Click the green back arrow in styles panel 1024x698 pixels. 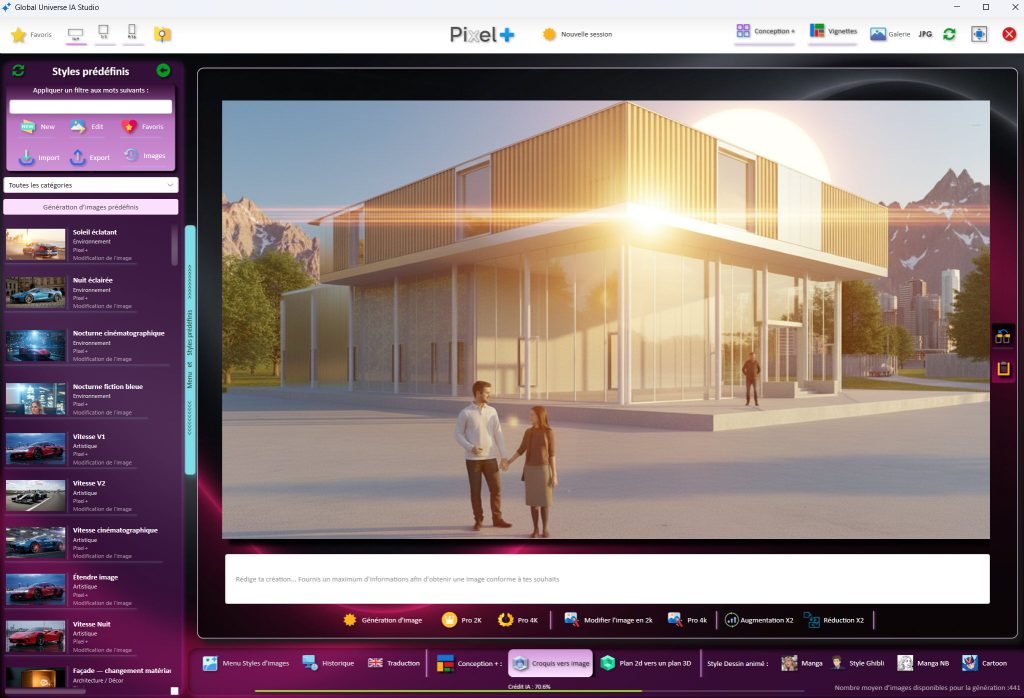(163, 71)
